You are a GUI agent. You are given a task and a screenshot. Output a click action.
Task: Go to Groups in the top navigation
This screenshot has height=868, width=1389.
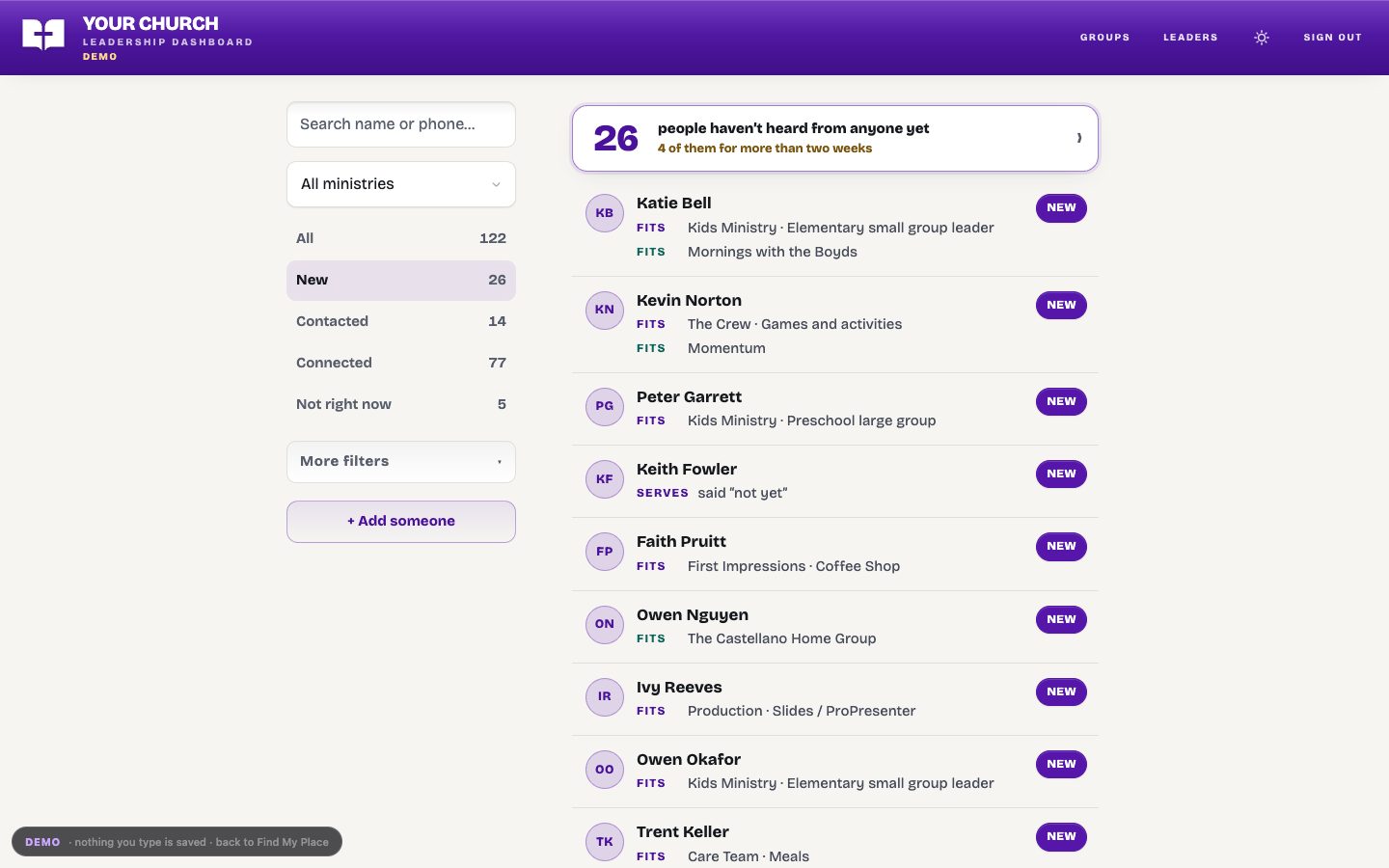coord(1104,38)
